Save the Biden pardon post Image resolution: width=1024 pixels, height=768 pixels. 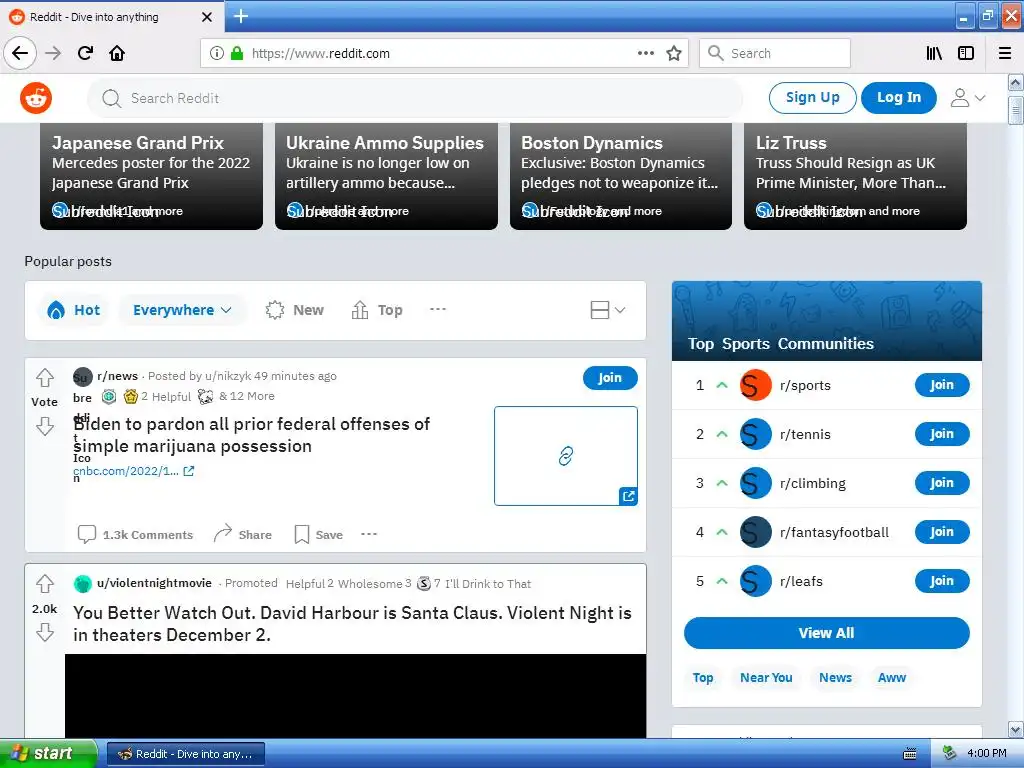point(318,534)
